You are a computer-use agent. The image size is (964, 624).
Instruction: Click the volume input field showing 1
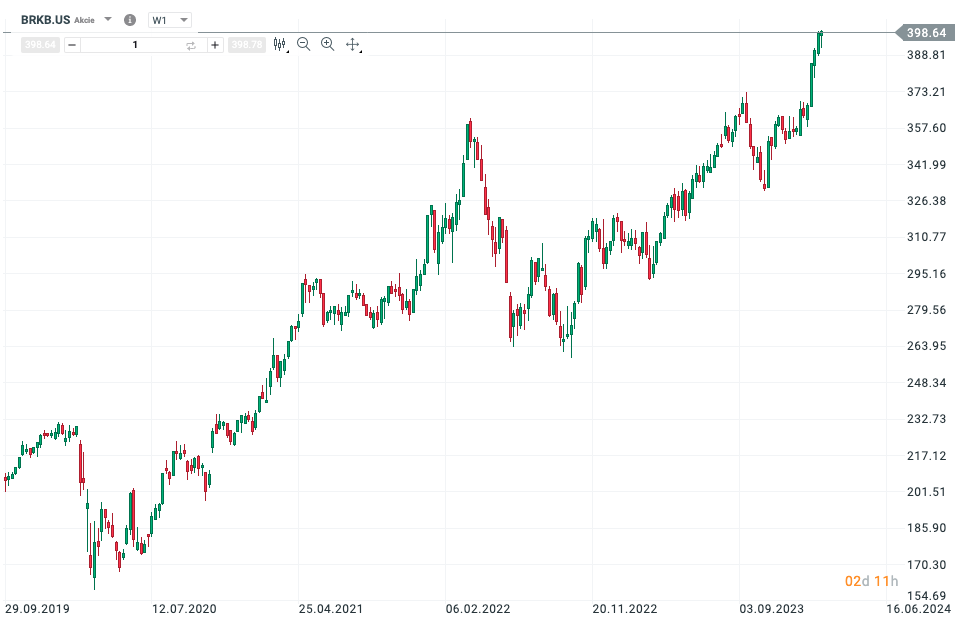135,45
